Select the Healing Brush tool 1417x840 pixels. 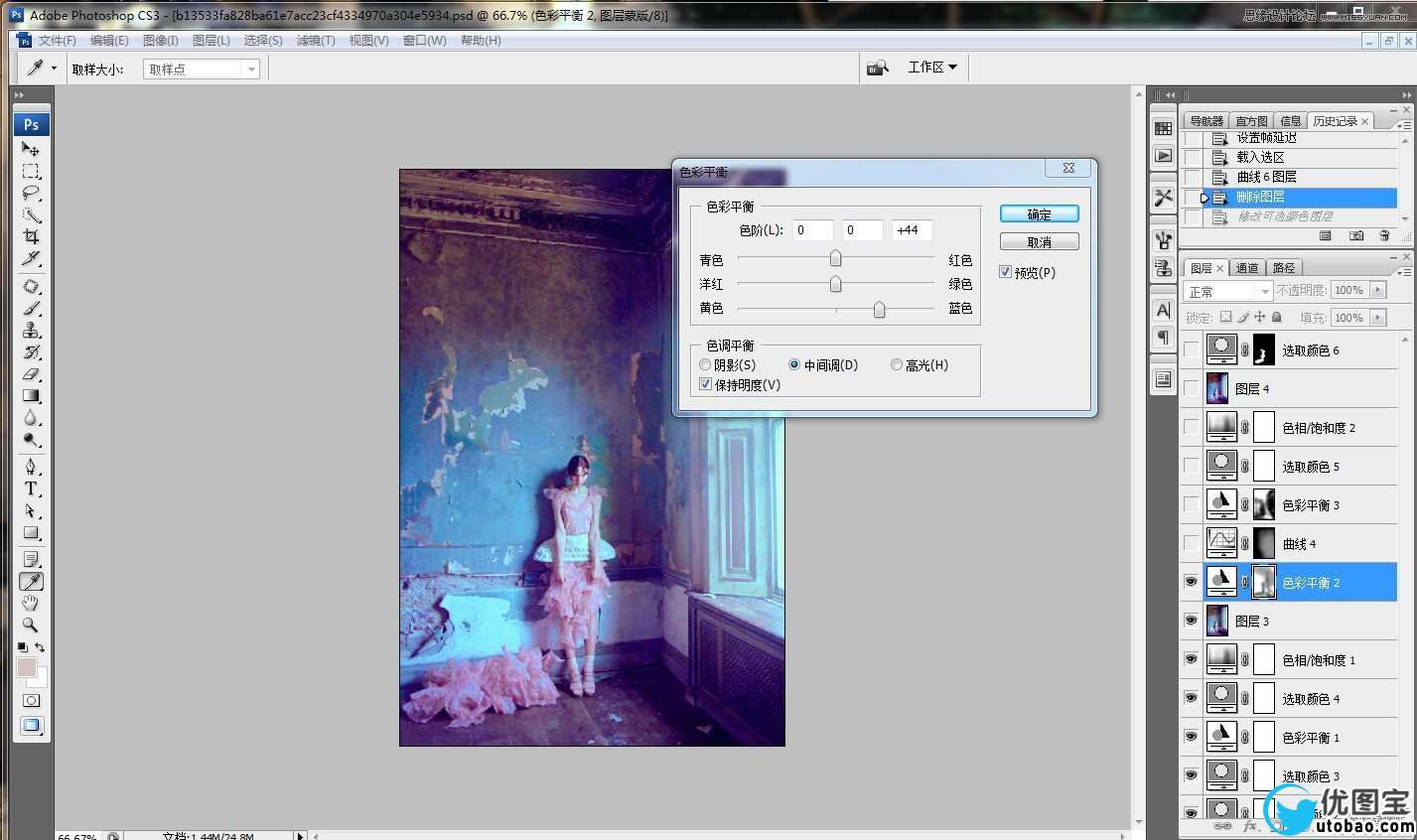coord(31,286)
